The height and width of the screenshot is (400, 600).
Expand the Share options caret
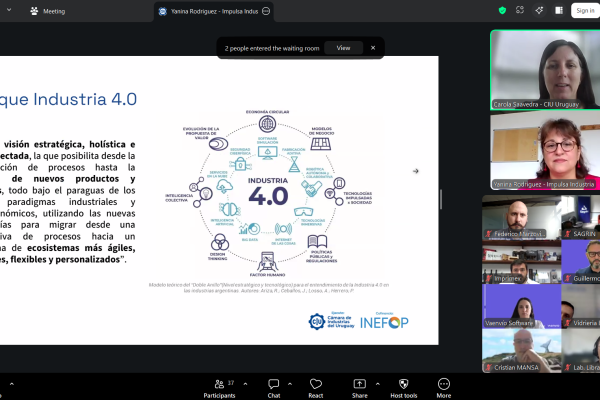(376, 381)
